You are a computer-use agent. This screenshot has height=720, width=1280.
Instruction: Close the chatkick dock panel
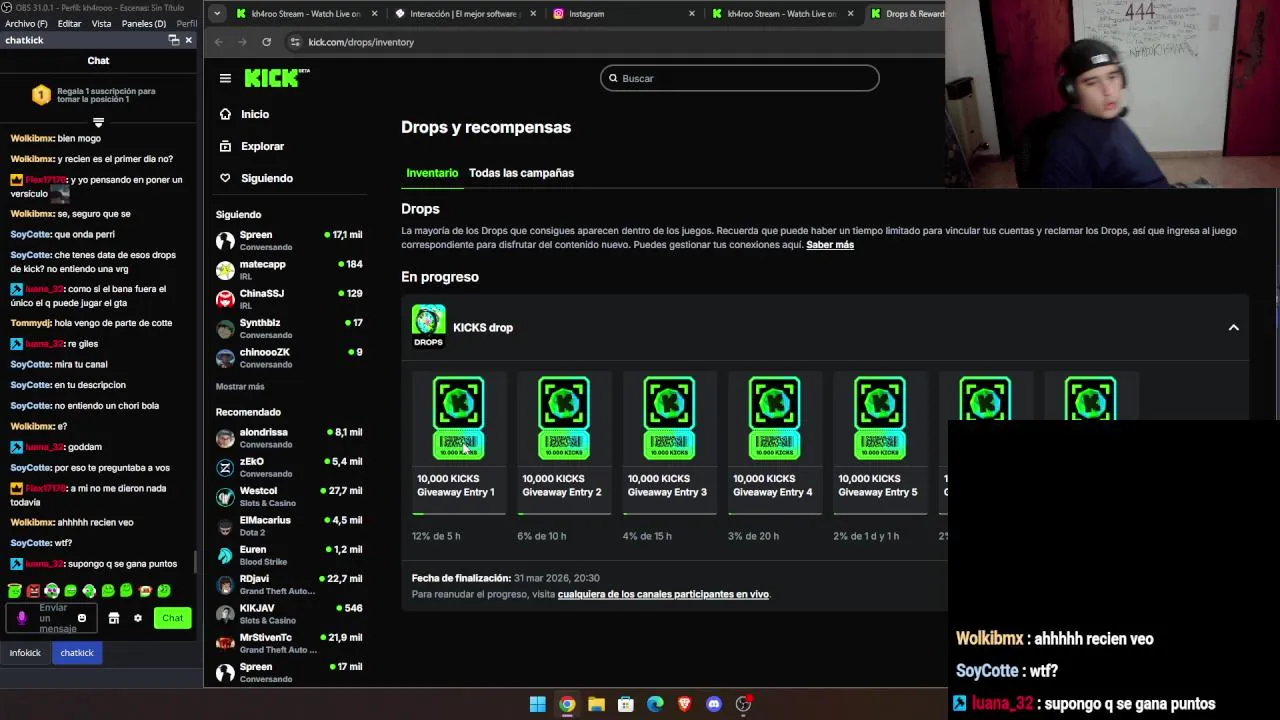(x=188, y=40)
